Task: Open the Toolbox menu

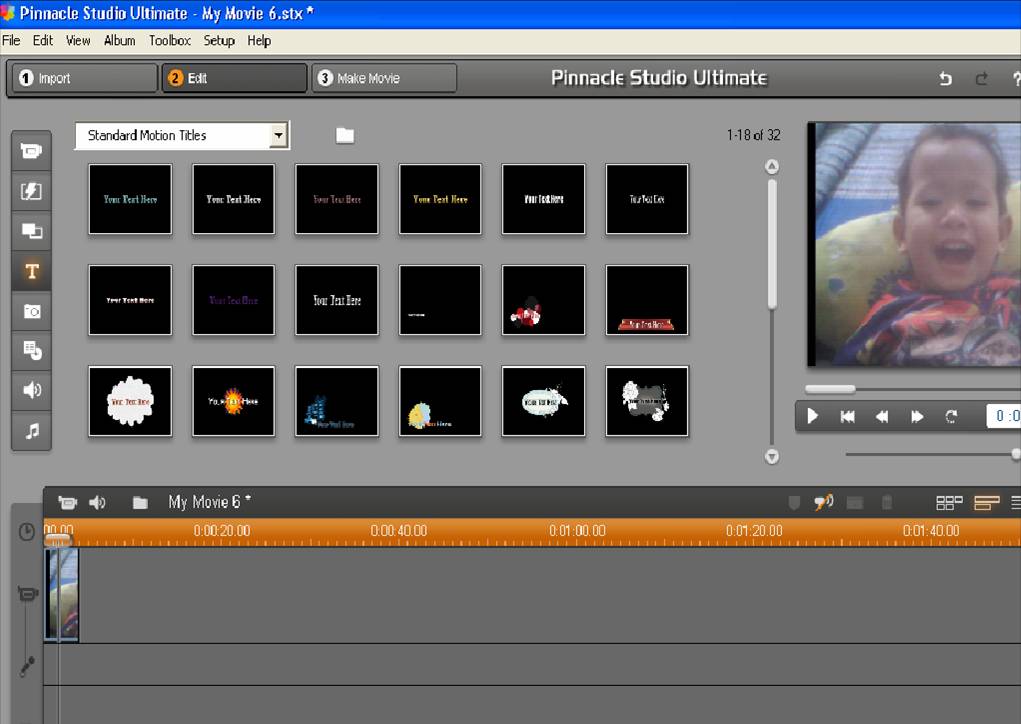Action: [169, 41]
